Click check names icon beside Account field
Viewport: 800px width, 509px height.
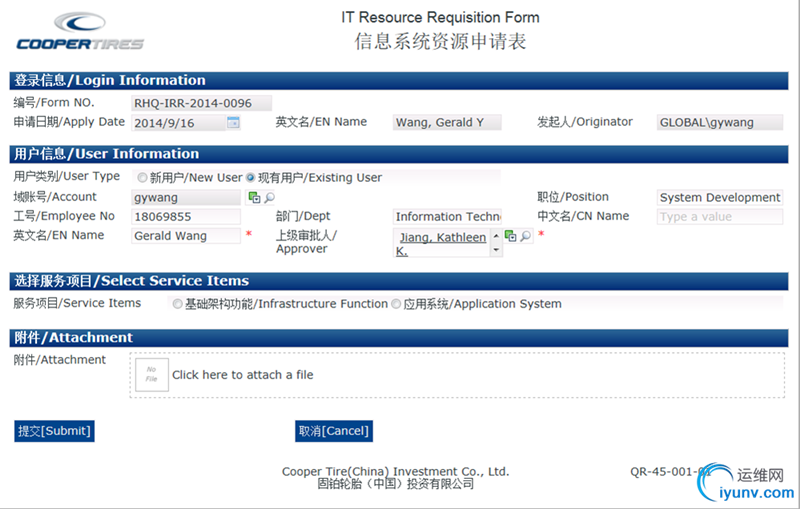[x=254, y=198]
